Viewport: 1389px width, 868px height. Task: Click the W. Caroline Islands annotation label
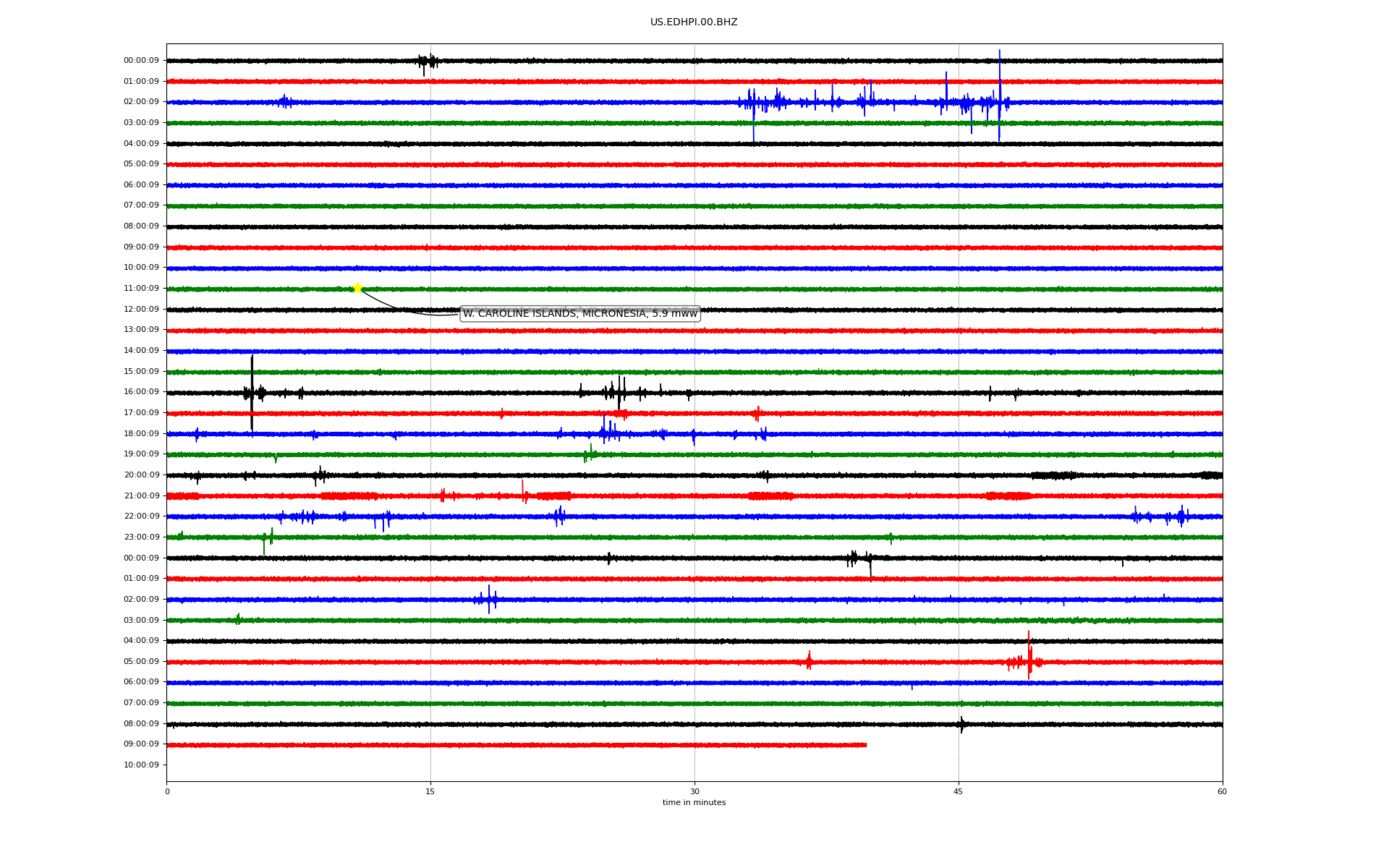click(579, 313)
